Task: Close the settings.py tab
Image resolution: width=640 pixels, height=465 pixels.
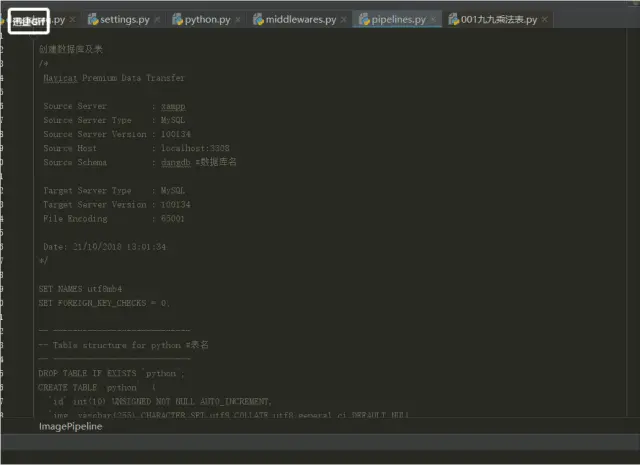Action: [x=157, y=20]
